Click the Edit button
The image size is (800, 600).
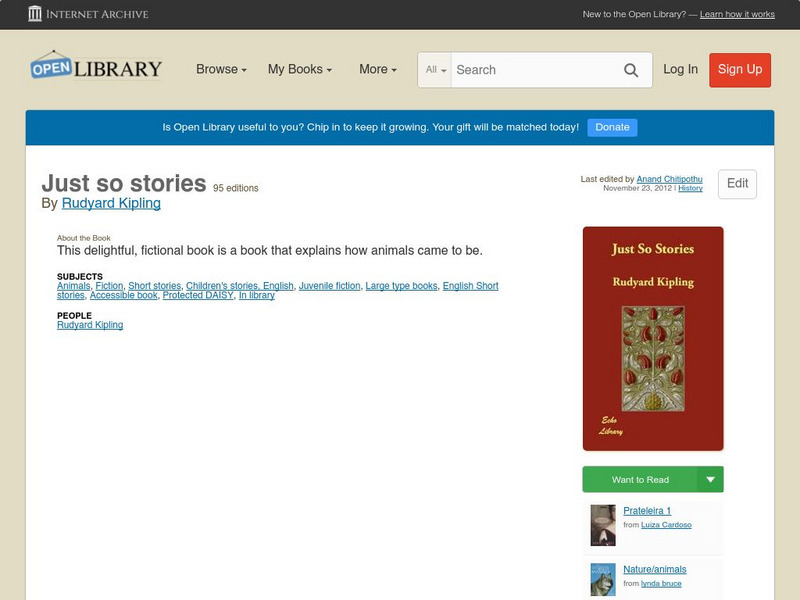pyautogui.click(x=737, y=184)
